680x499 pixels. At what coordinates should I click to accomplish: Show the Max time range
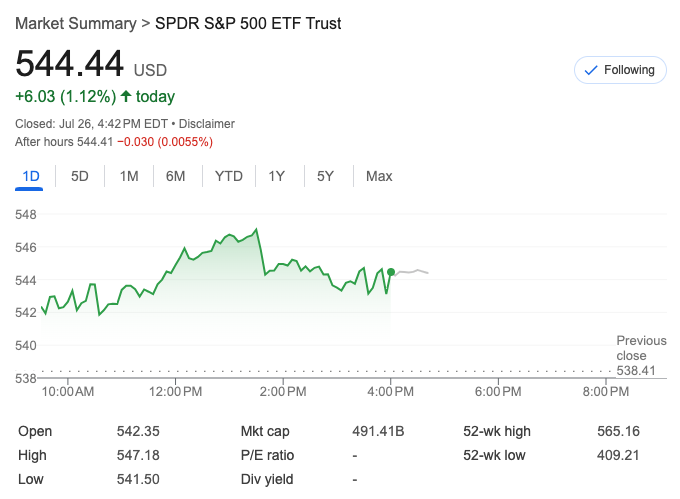tap(379, 177)
